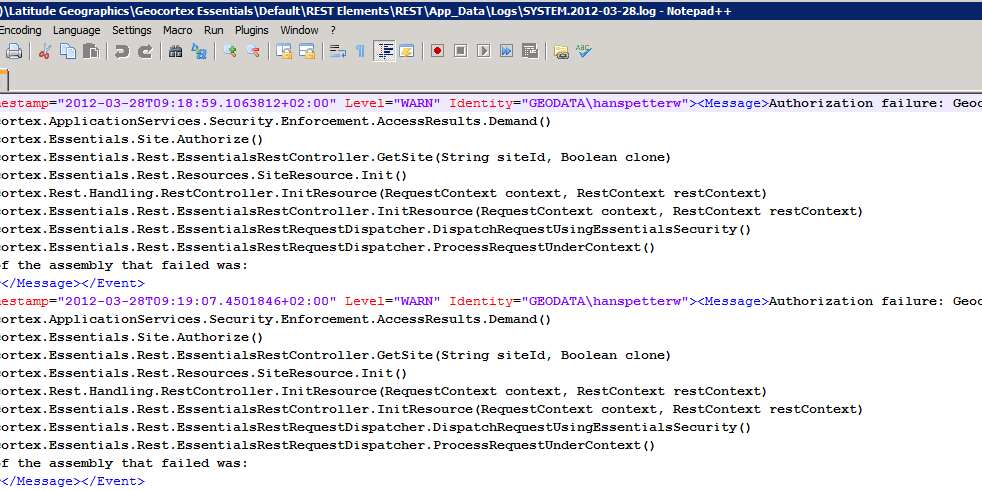Select the partially visible document tab
Viewport: 982px width, 491px height.
click(x=3, y=80)
